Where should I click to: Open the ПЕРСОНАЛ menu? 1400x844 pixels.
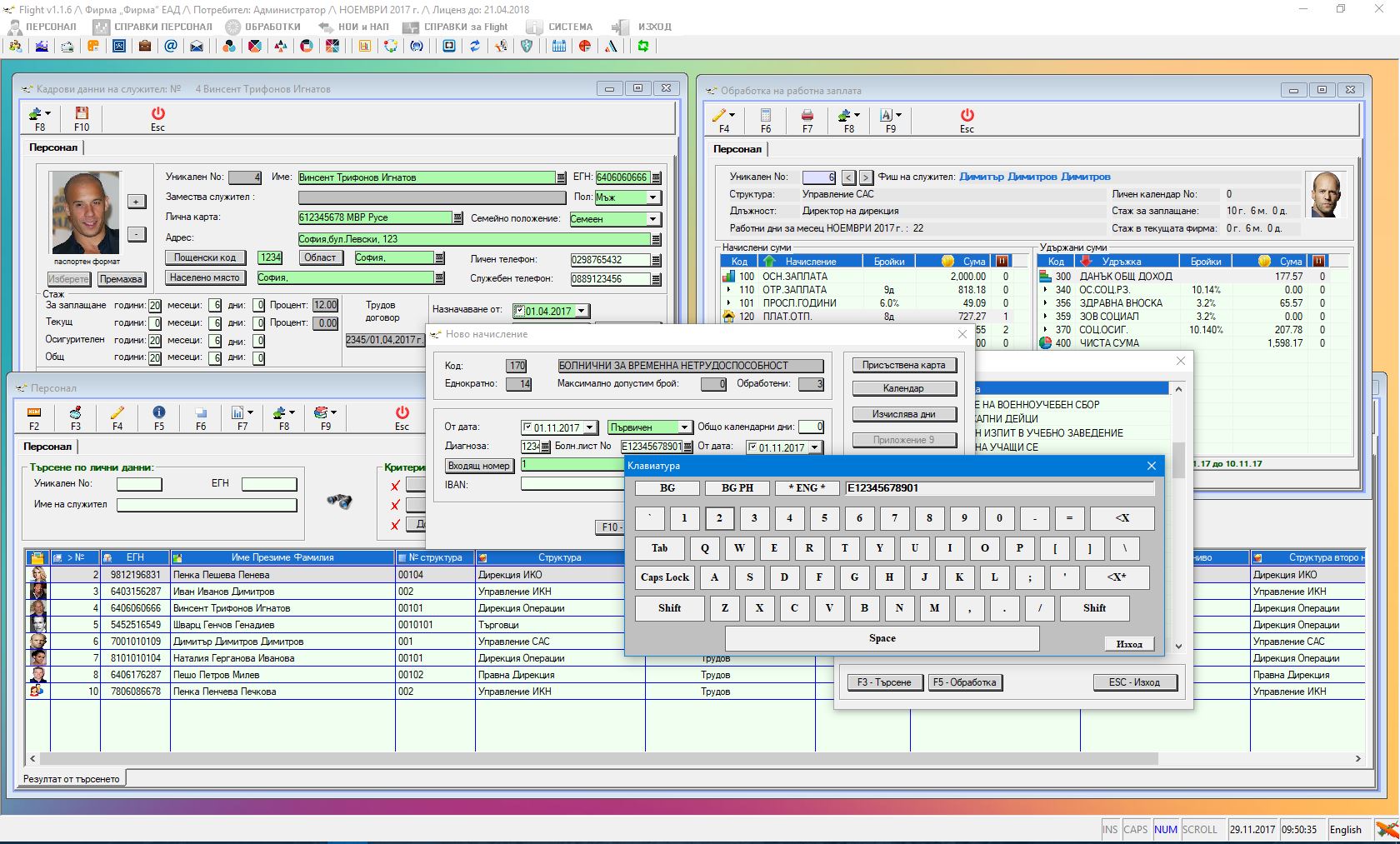click(x=42, y=27)
